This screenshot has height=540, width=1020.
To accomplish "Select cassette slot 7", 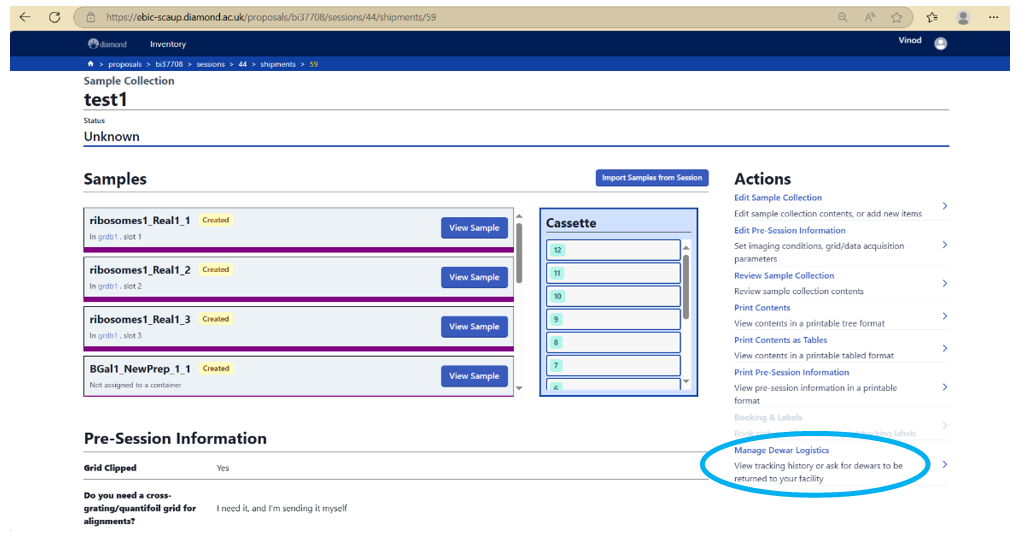I will coord(613,366).
